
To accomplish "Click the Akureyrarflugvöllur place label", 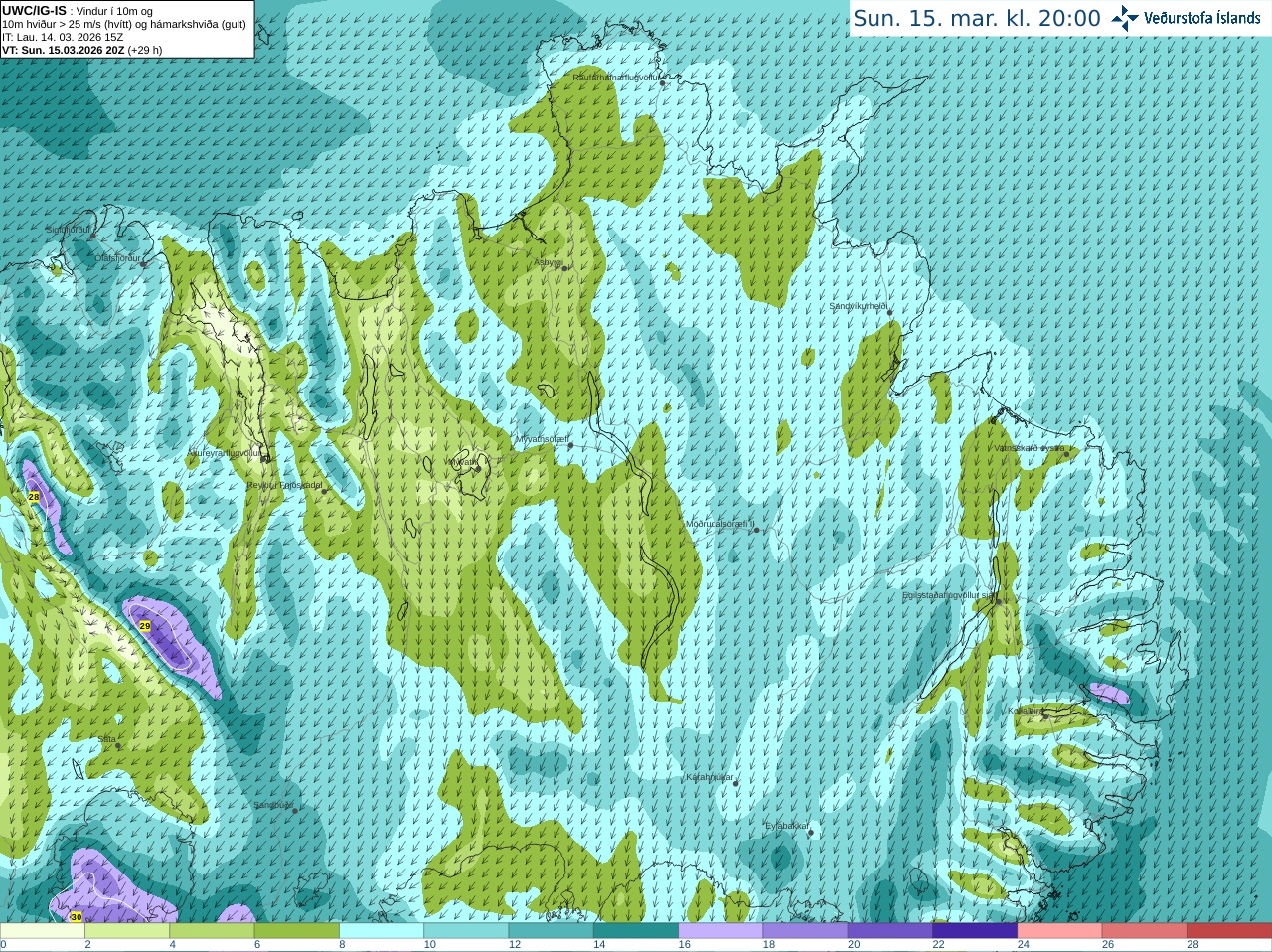I will point(225,452).
